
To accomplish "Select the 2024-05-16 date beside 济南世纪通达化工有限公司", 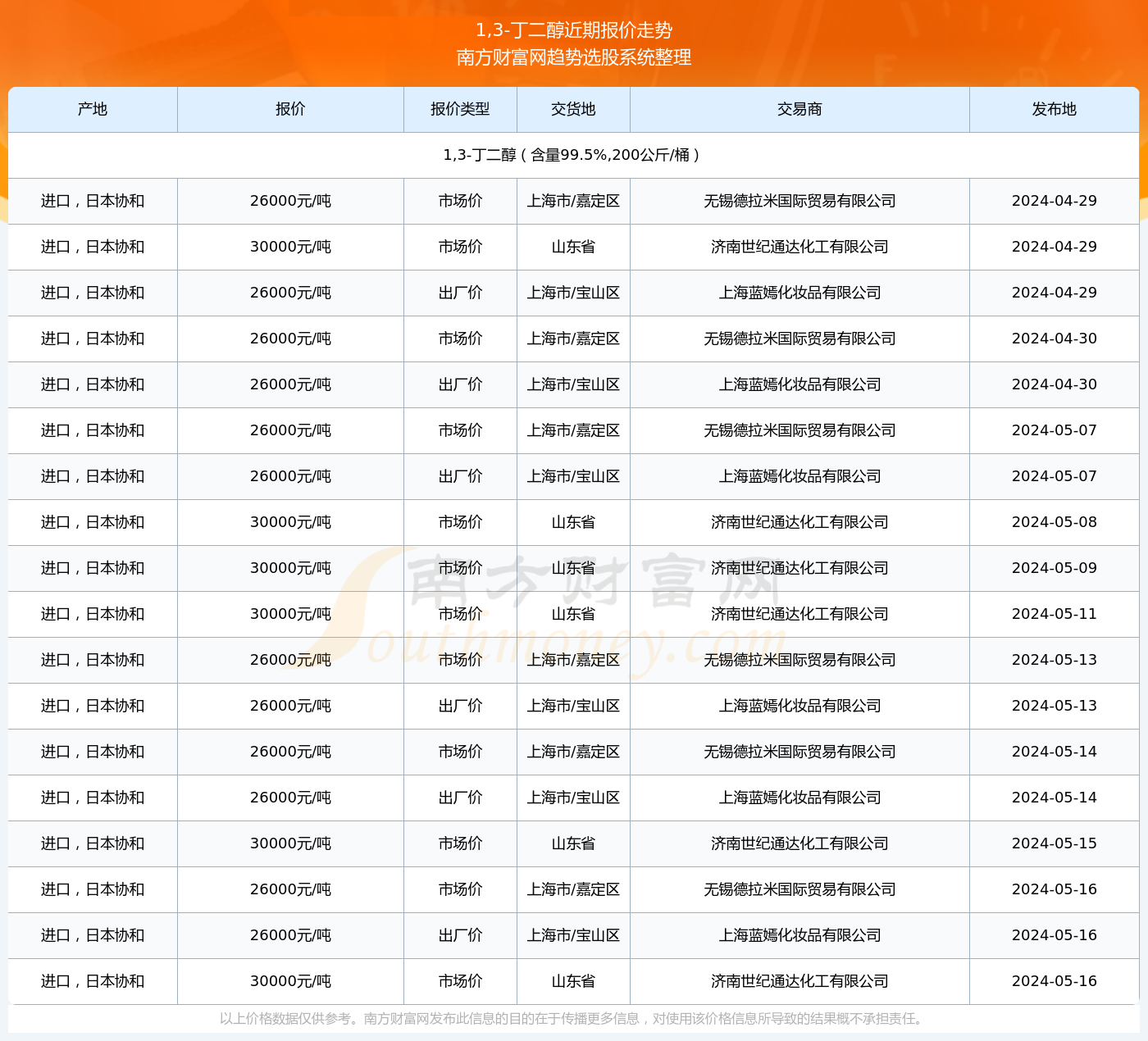I will coord(1055,981).
